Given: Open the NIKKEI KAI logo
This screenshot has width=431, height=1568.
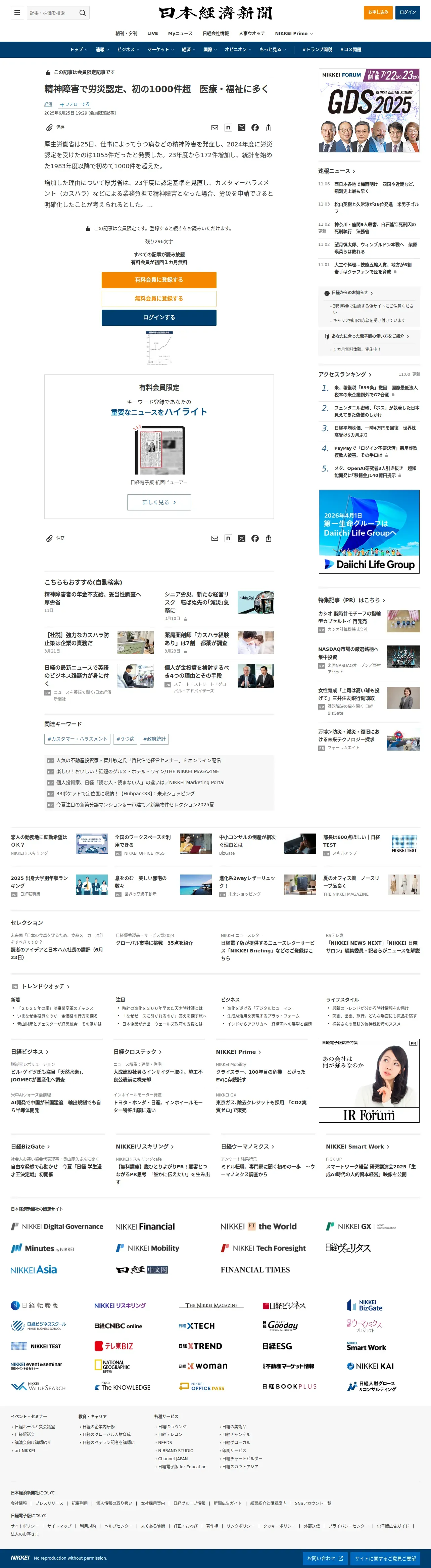Looking at the screenshot, I should pyautogui.click(x=370, y=1366).
